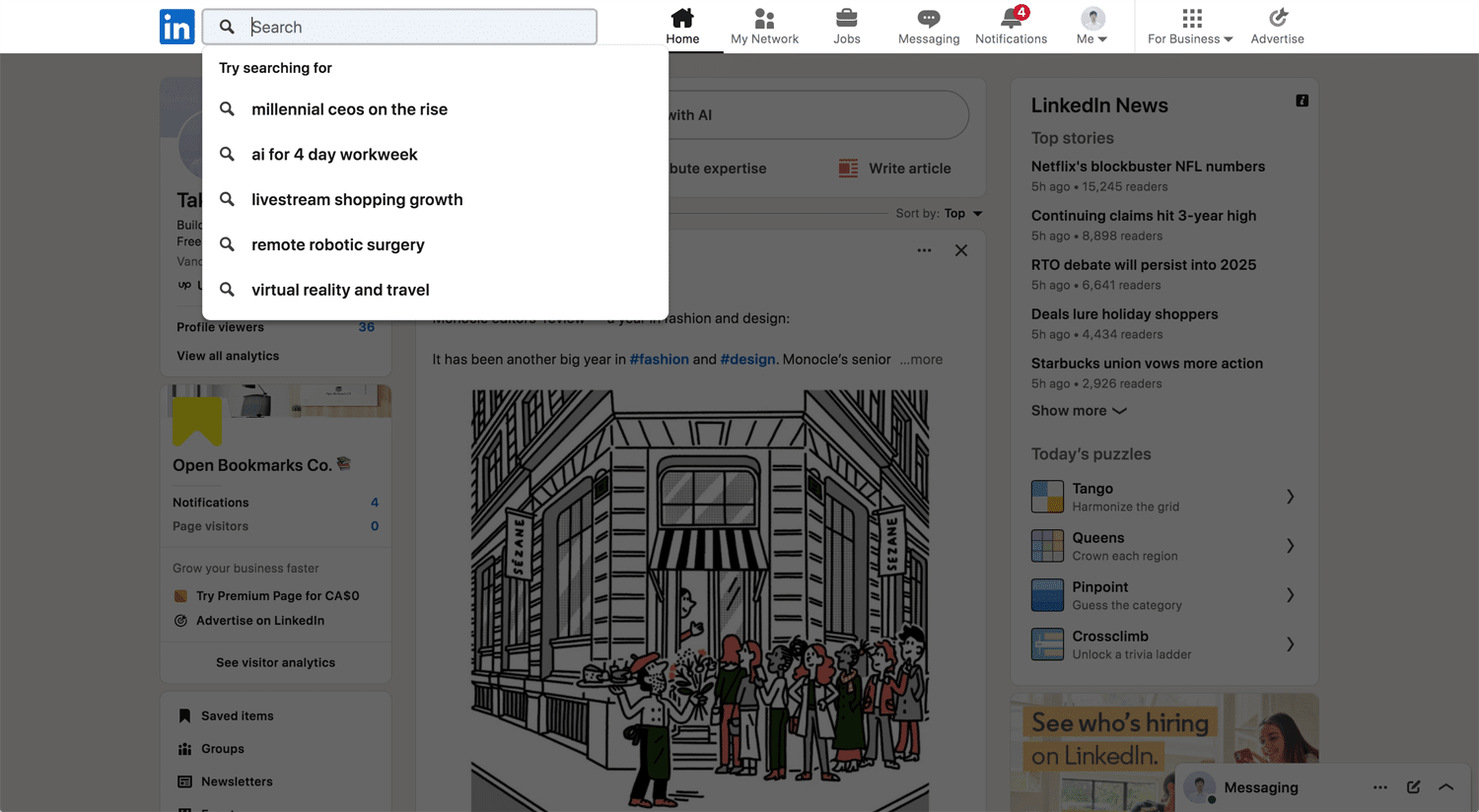The height and width of the screenshot is (812, 1479).
Task: Open the Home tab
Action: coord(682,27)
